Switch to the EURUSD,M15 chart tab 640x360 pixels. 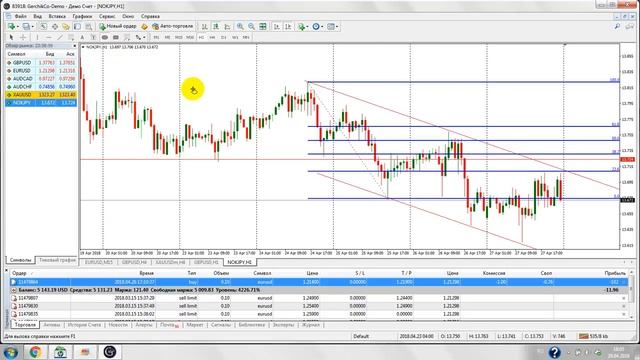pyautogui.click(x=98, y=262)
